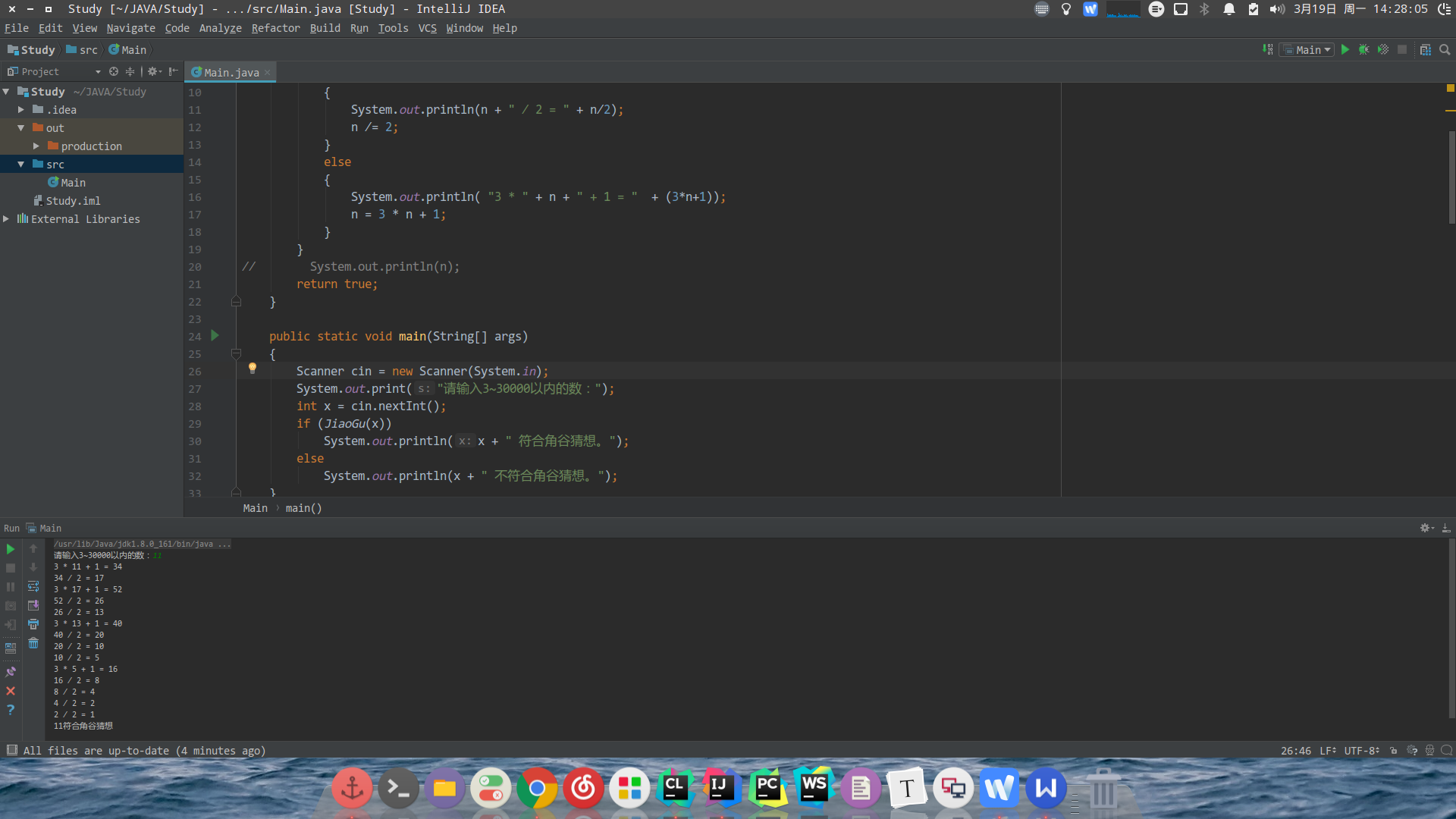
Task: Collapse the Study project root node
Action: (6, 92)
